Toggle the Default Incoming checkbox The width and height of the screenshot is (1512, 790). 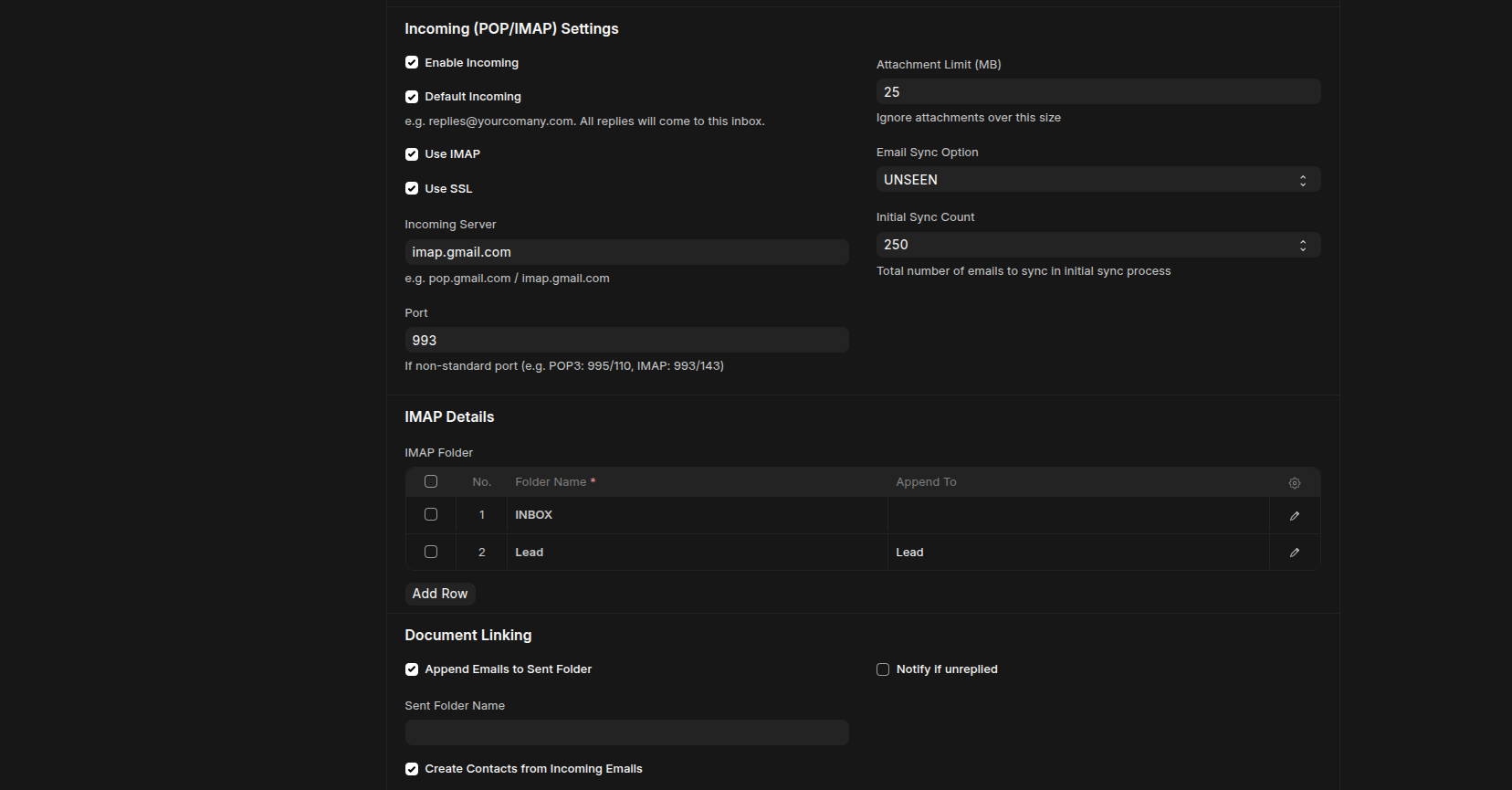(x=412, y=97)
